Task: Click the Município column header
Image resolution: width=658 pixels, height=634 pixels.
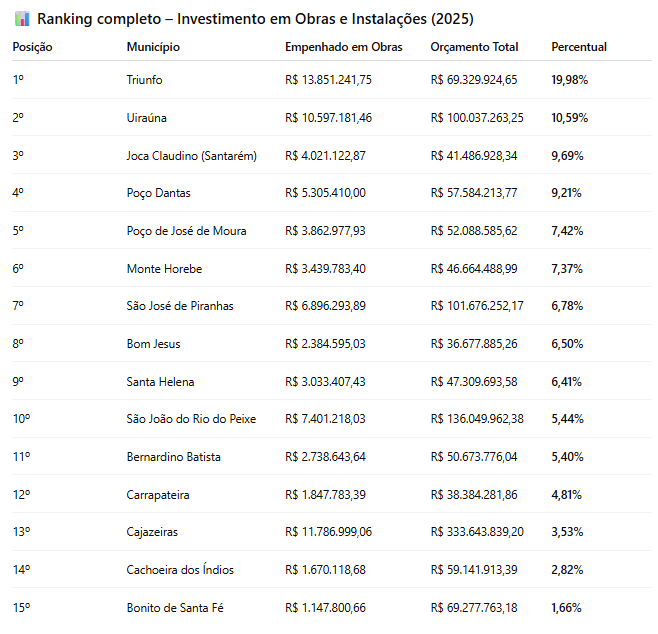Action: click(153, 47)
